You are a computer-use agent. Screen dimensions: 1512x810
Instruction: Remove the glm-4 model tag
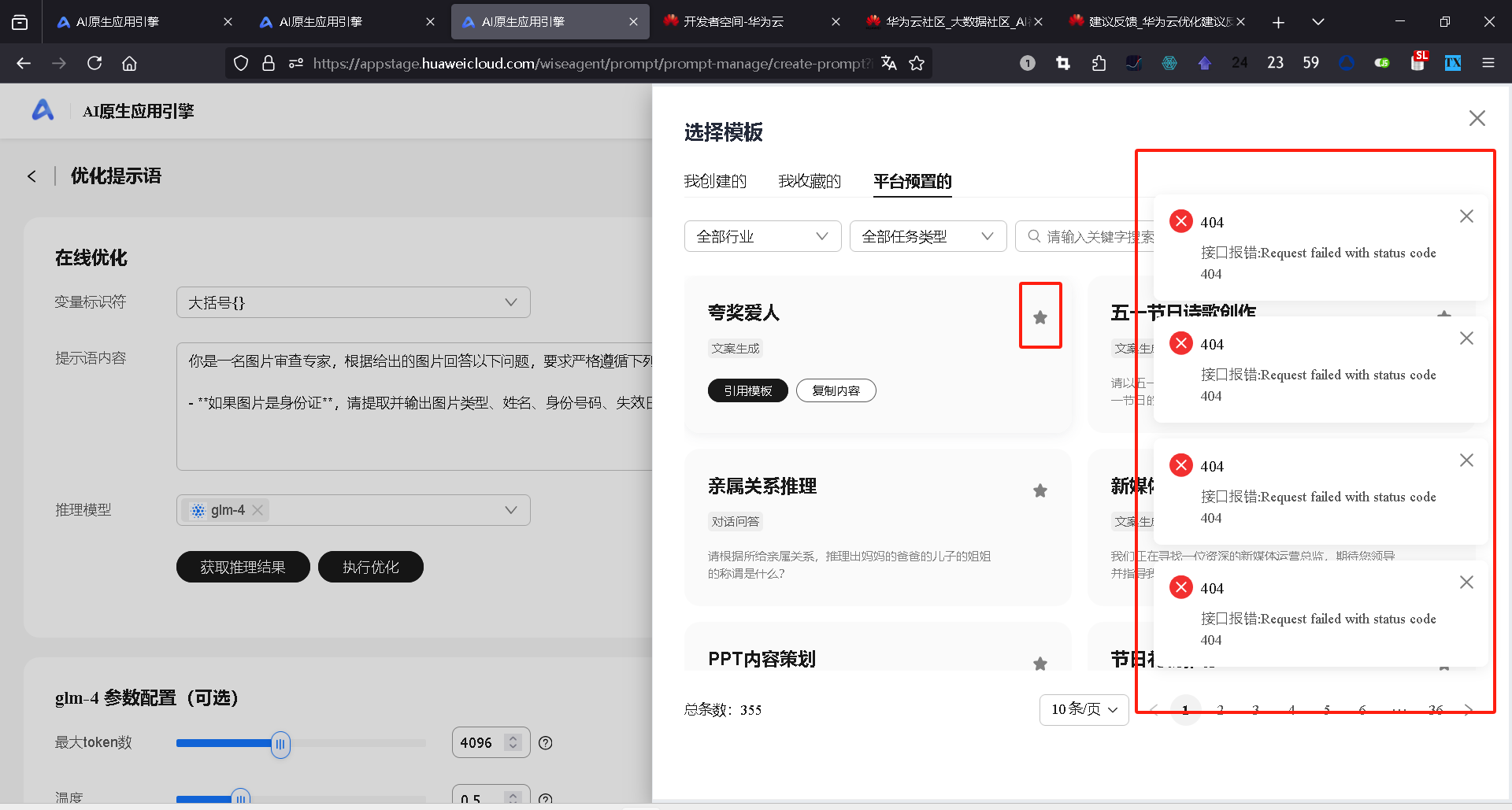[x=258, y=510]
